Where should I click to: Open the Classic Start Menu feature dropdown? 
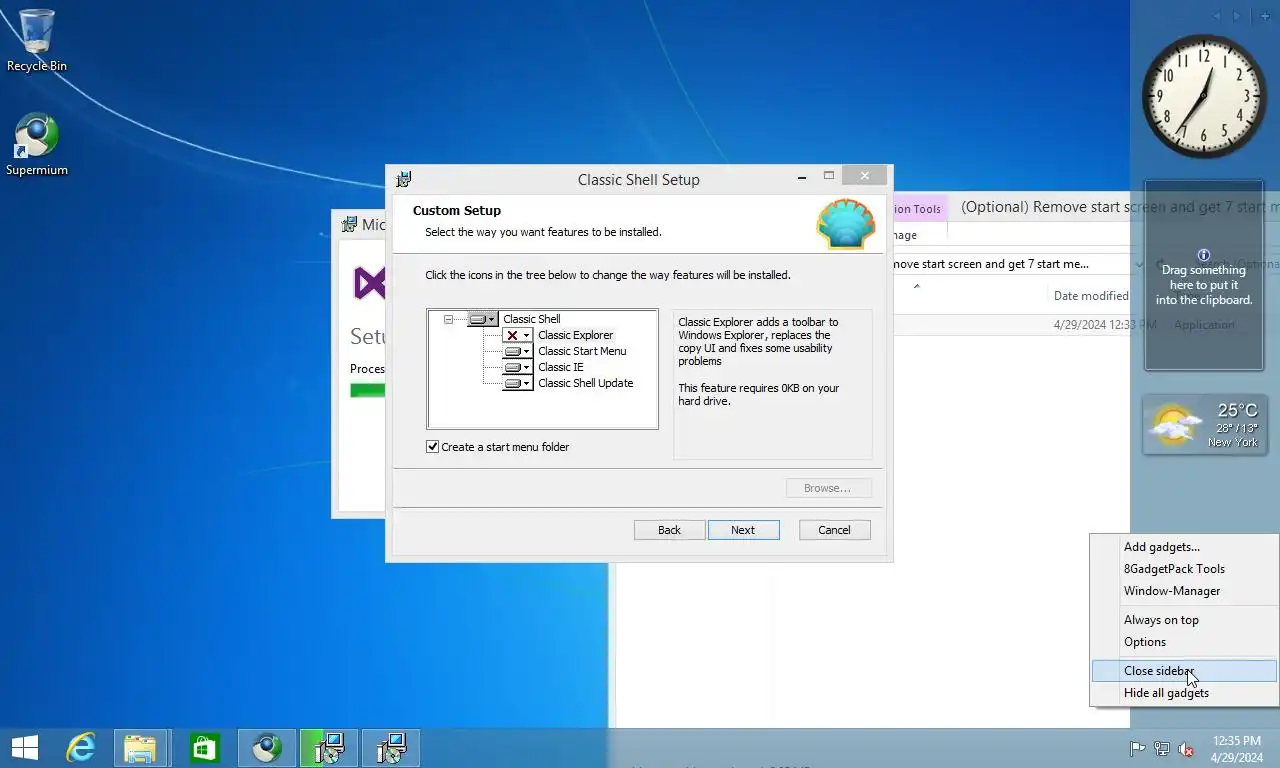517,351
